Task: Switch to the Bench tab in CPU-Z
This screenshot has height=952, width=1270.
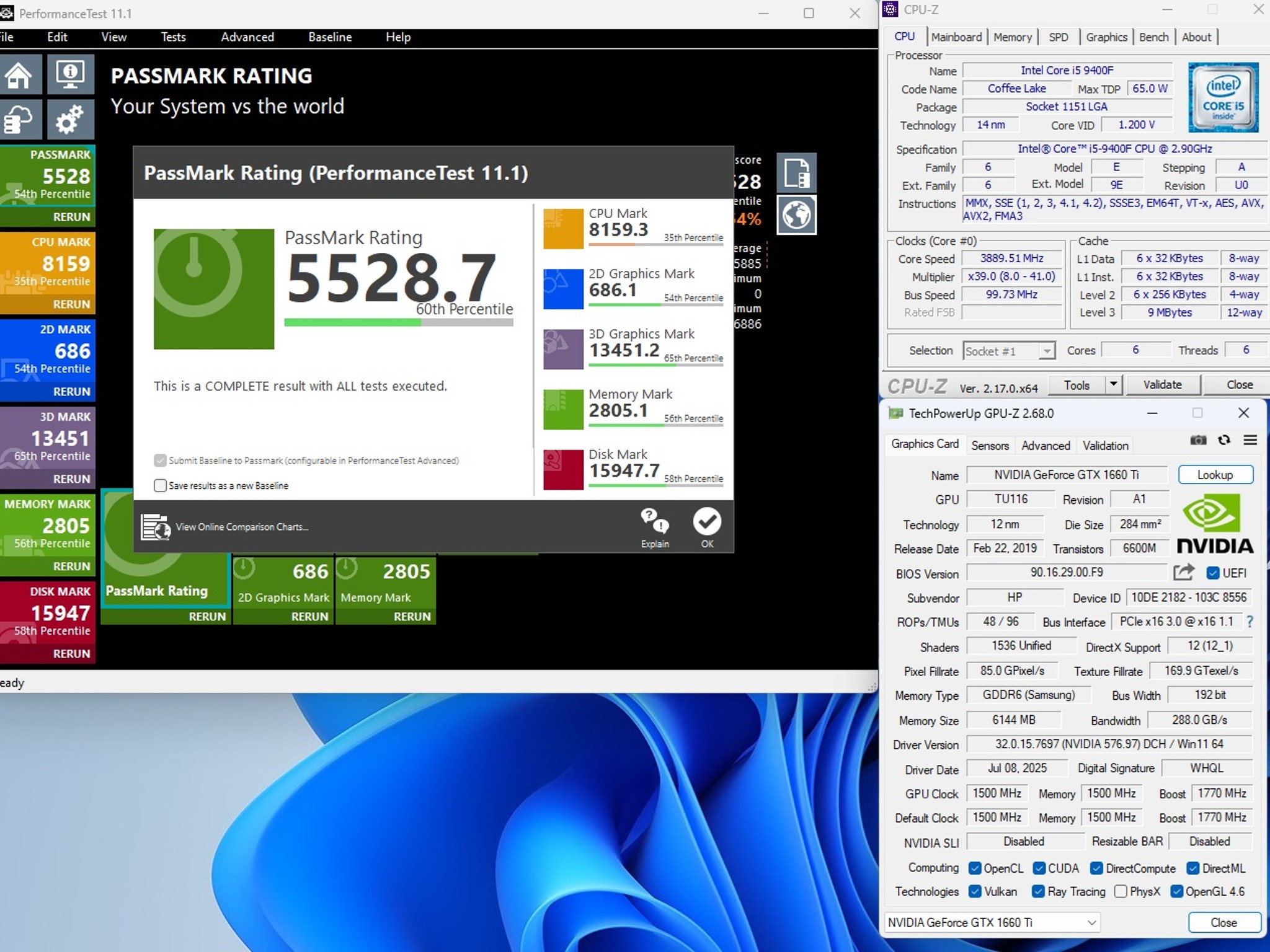Action: pyautogui.click(x=1153, y=37)
